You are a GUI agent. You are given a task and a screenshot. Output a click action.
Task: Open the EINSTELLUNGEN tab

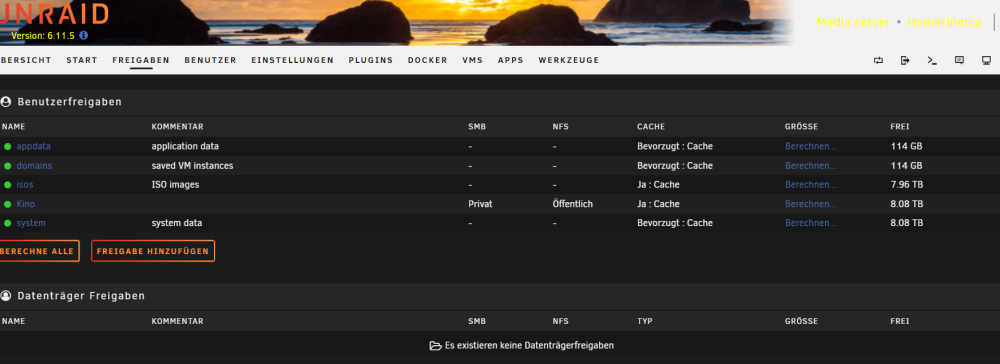[292, 61]
